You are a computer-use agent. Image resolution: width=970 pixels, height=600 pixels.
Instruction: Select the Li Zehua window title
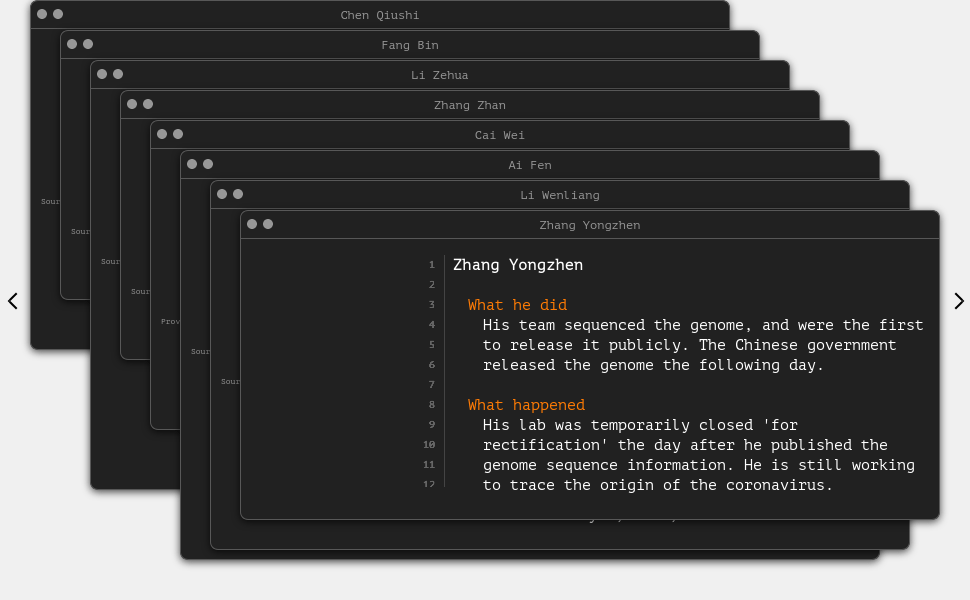[439, 75]
